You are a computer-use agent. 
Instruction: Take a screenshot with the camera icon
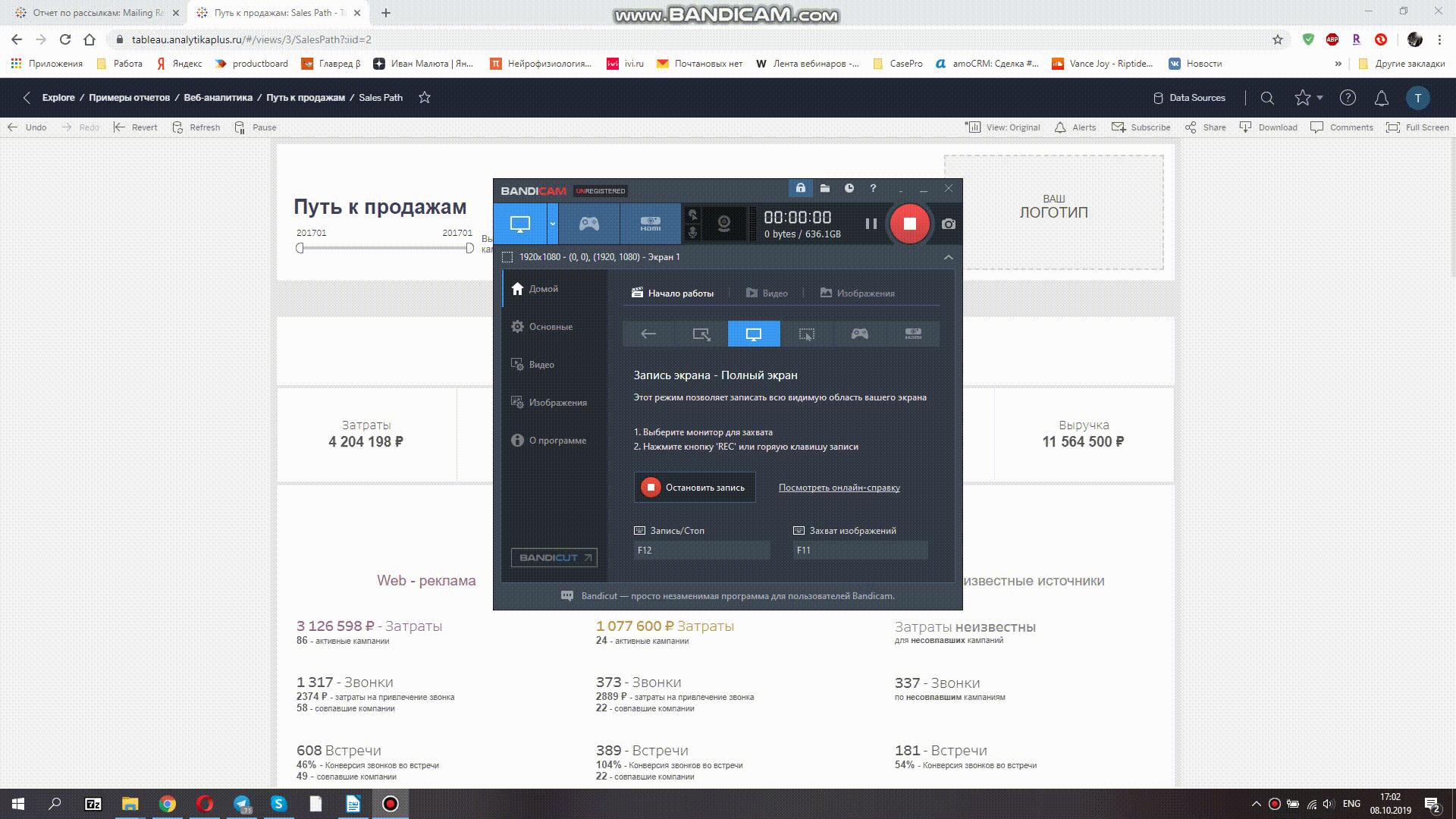948,224
